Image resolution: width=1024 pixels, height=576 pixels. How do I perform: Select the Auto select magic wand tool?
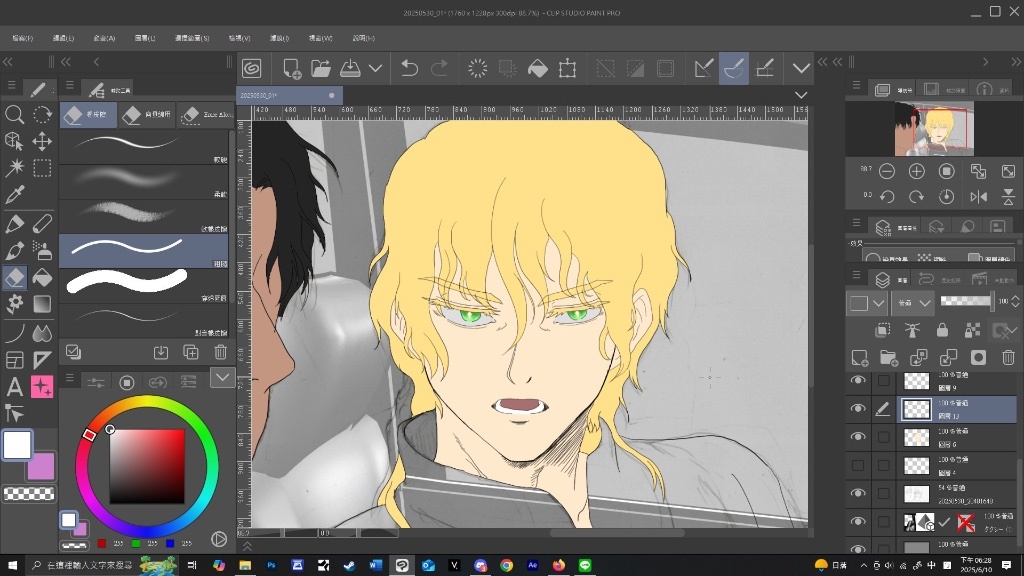(x=14, y=168)
